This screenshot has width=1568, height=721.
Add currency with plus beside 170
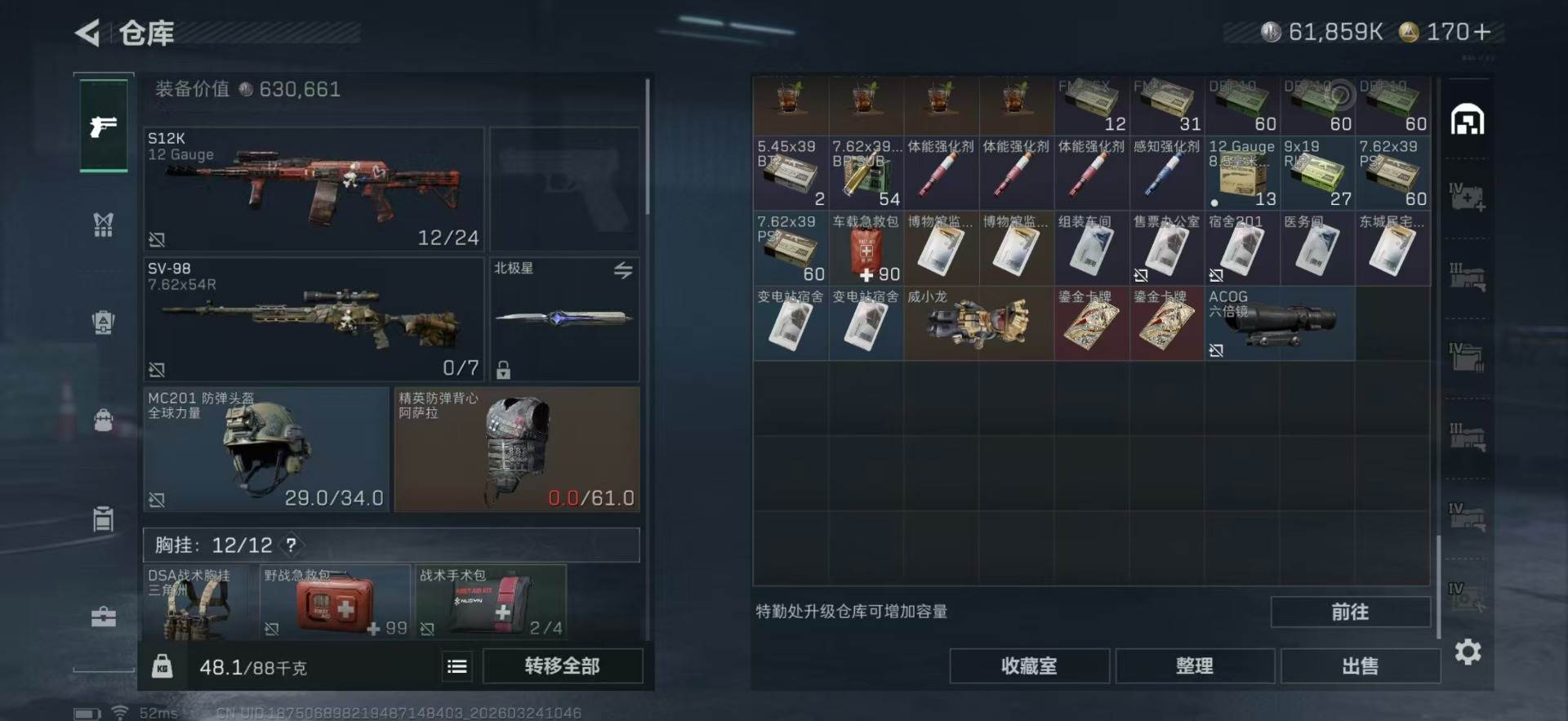tap(1482, 32)
